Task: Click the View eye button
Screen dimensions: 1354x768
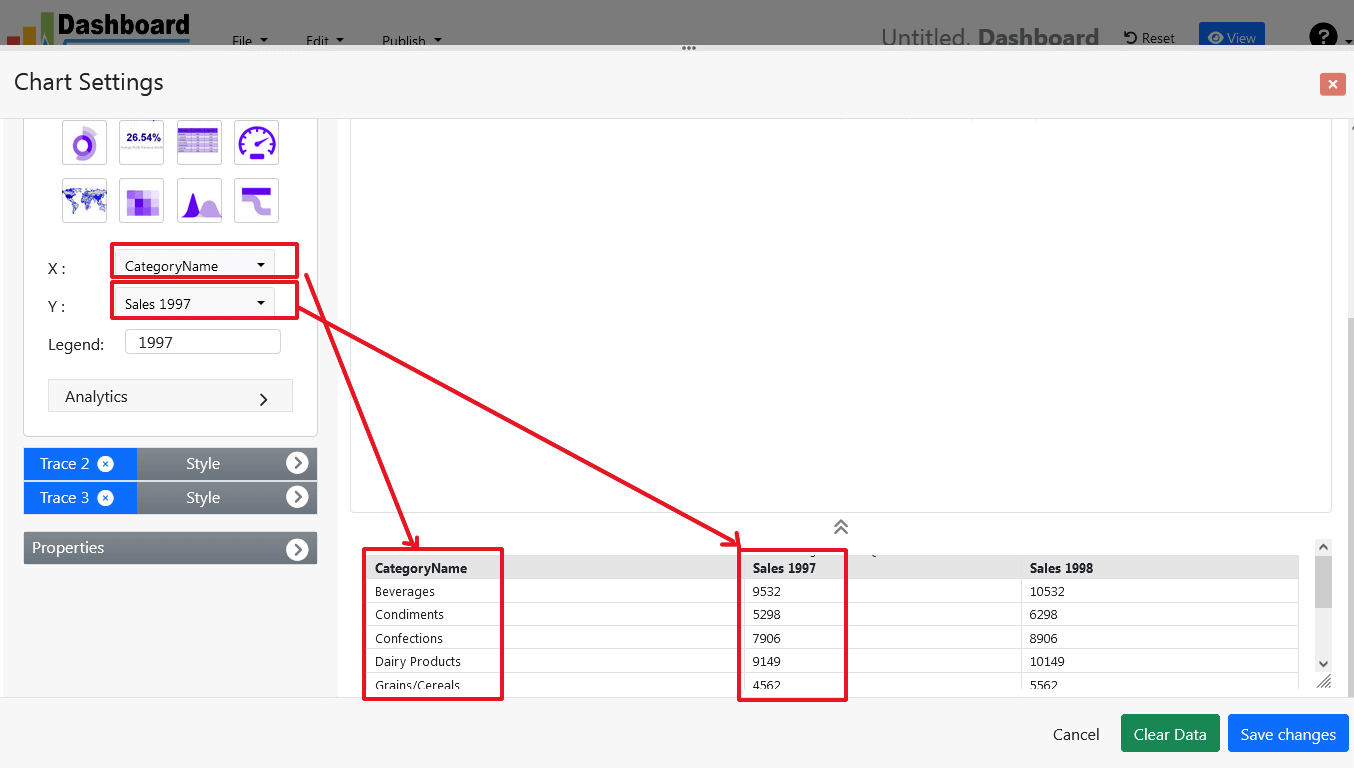Action: coord(1231,36)
